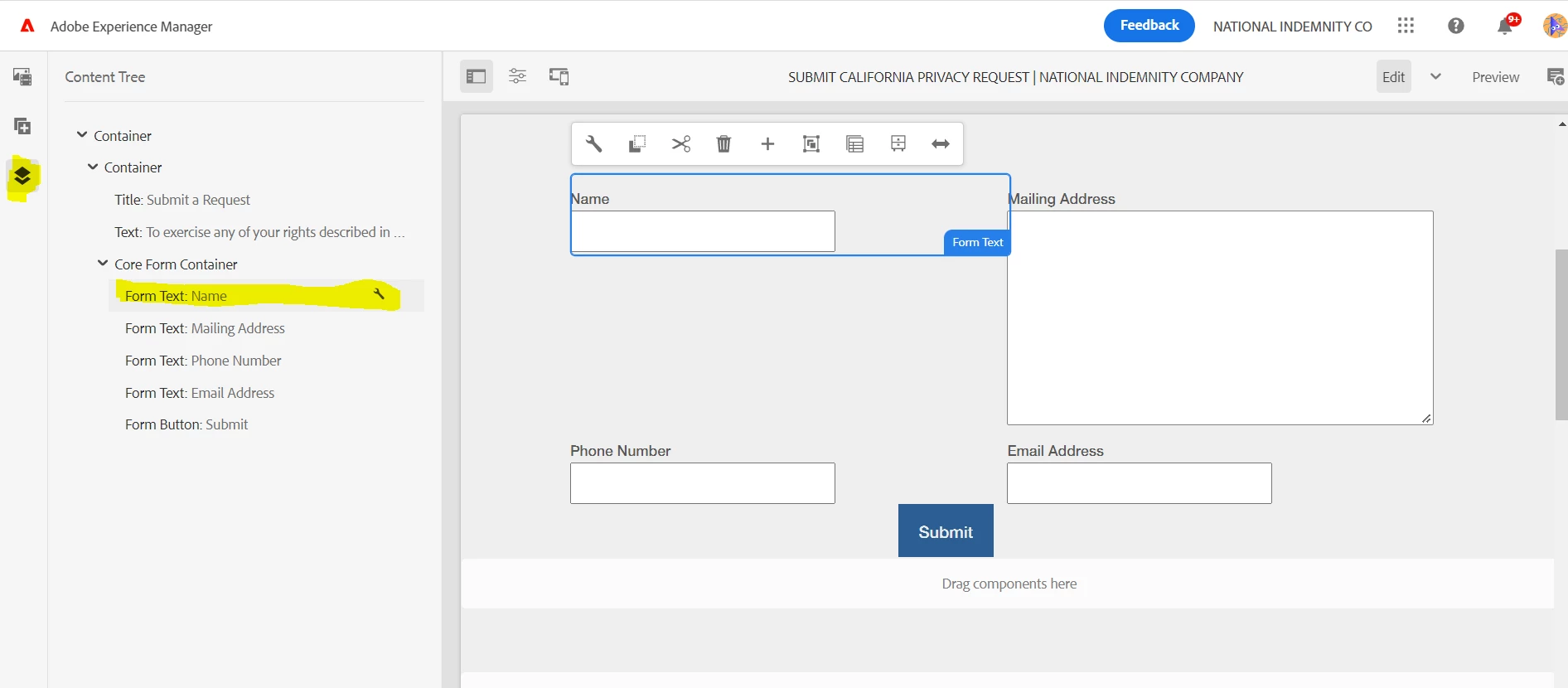1568x688 pixels.
Task: Delete the component with trash icon
Action: (x=724, y=144)
